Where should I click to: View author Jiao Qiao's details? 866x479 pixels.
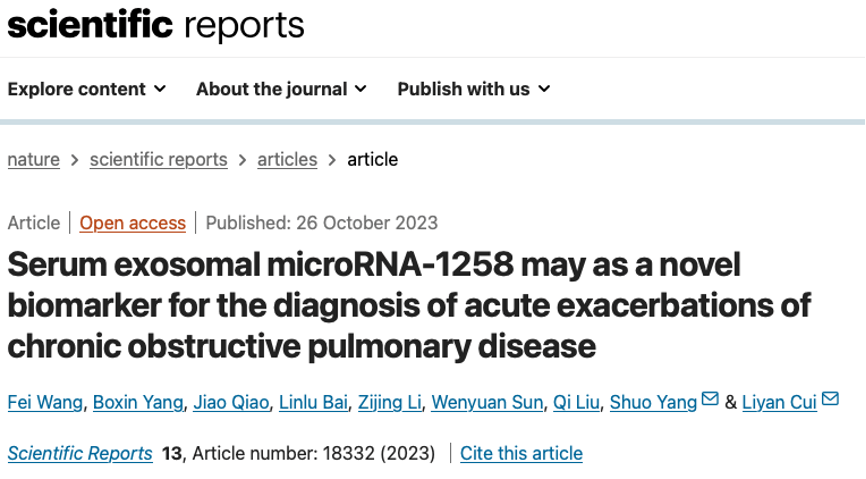click(231, 402)
